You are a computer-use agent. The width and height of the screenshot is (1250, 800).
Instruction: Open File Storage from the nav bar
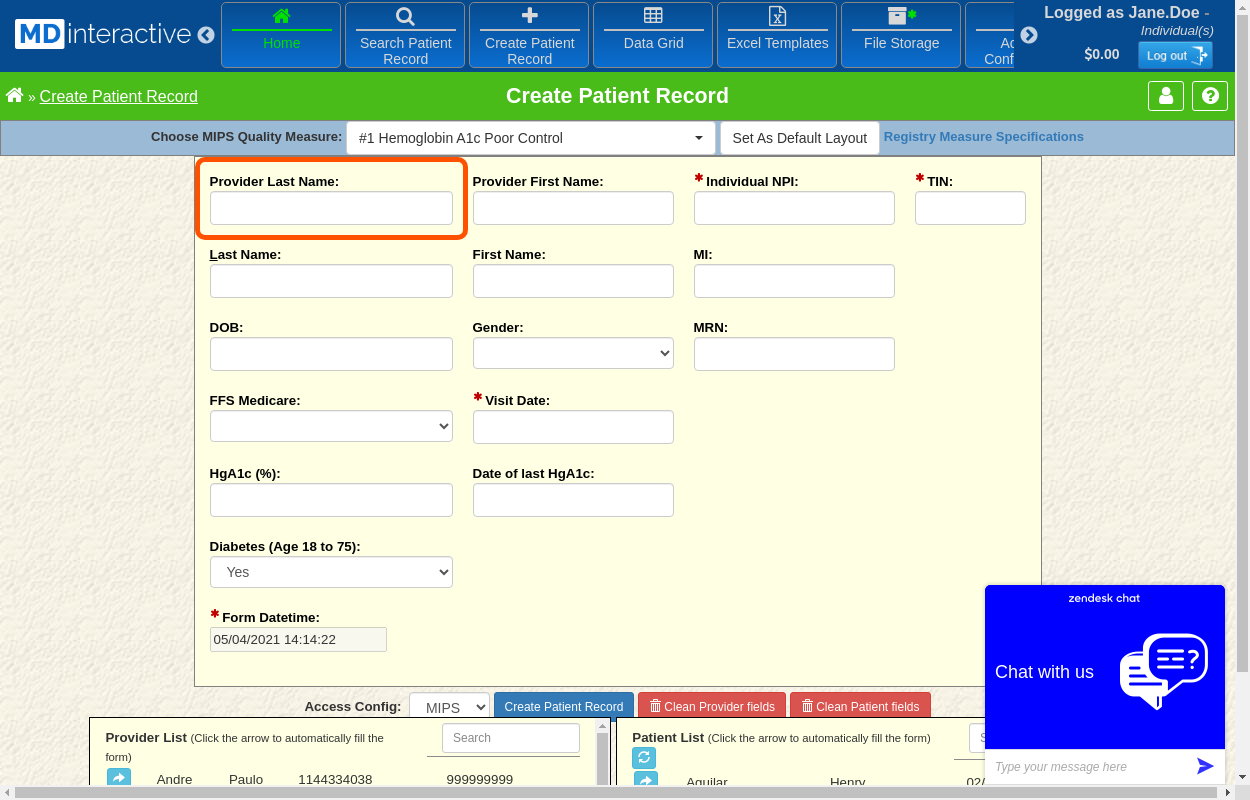click(901, 35)
